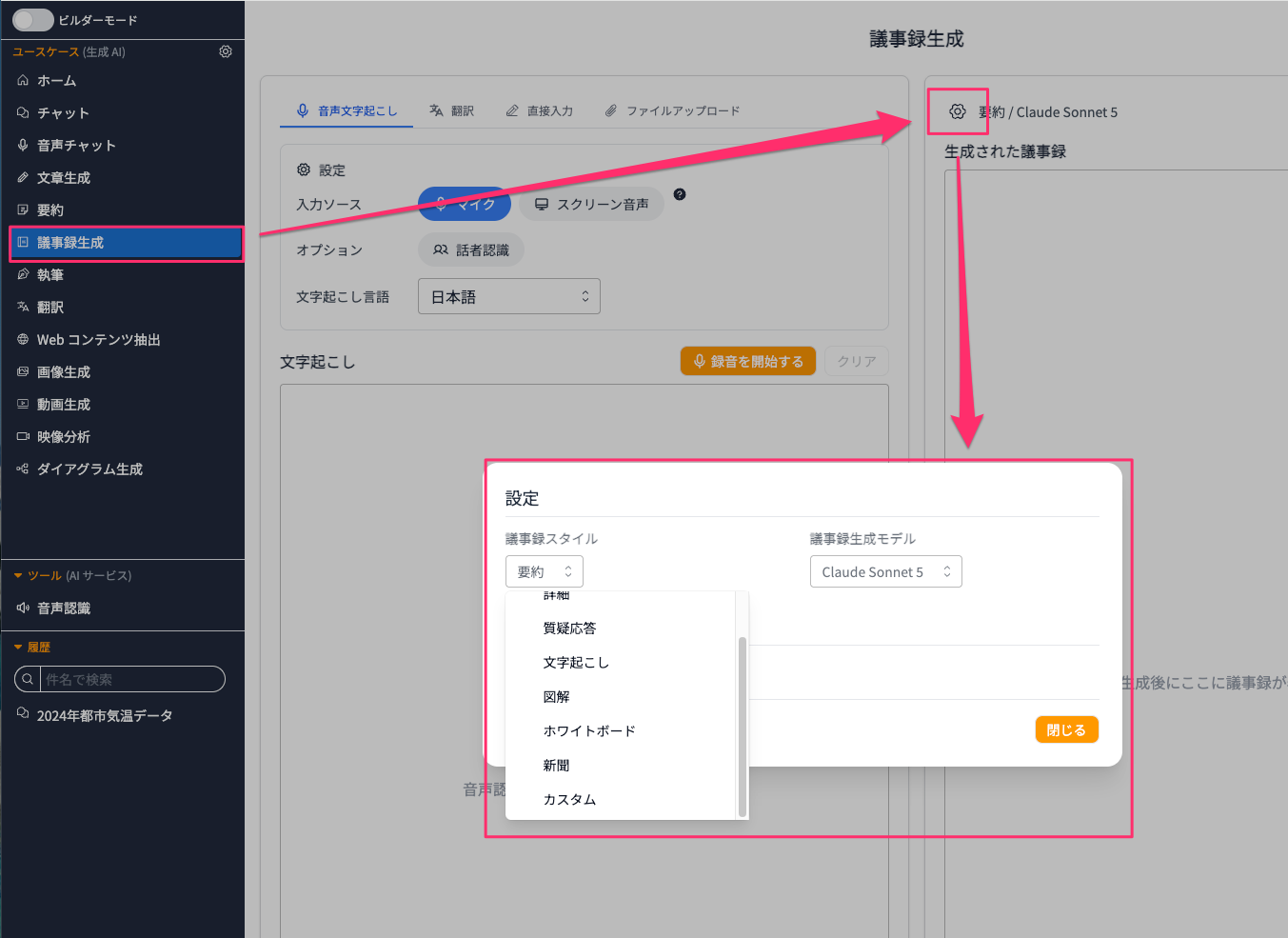Viewport: 1288px width, 938px height.
Task: Open minutes settings gear near Claude Sonnet 5
Action: click(x=958, y=111)
